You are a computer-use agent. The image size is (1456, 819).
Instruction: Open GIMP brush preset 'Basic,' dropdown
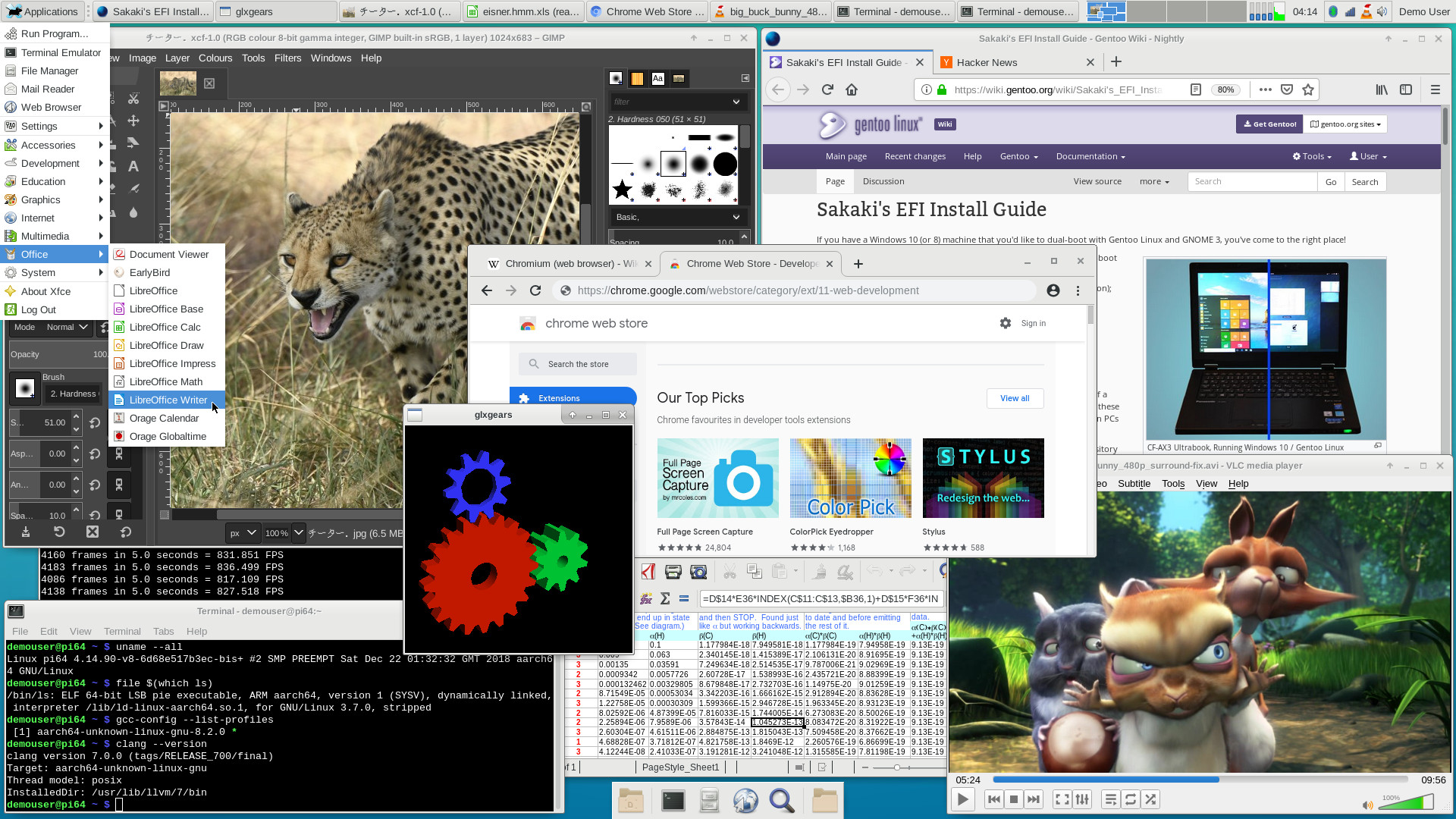(x=678, y=217)
